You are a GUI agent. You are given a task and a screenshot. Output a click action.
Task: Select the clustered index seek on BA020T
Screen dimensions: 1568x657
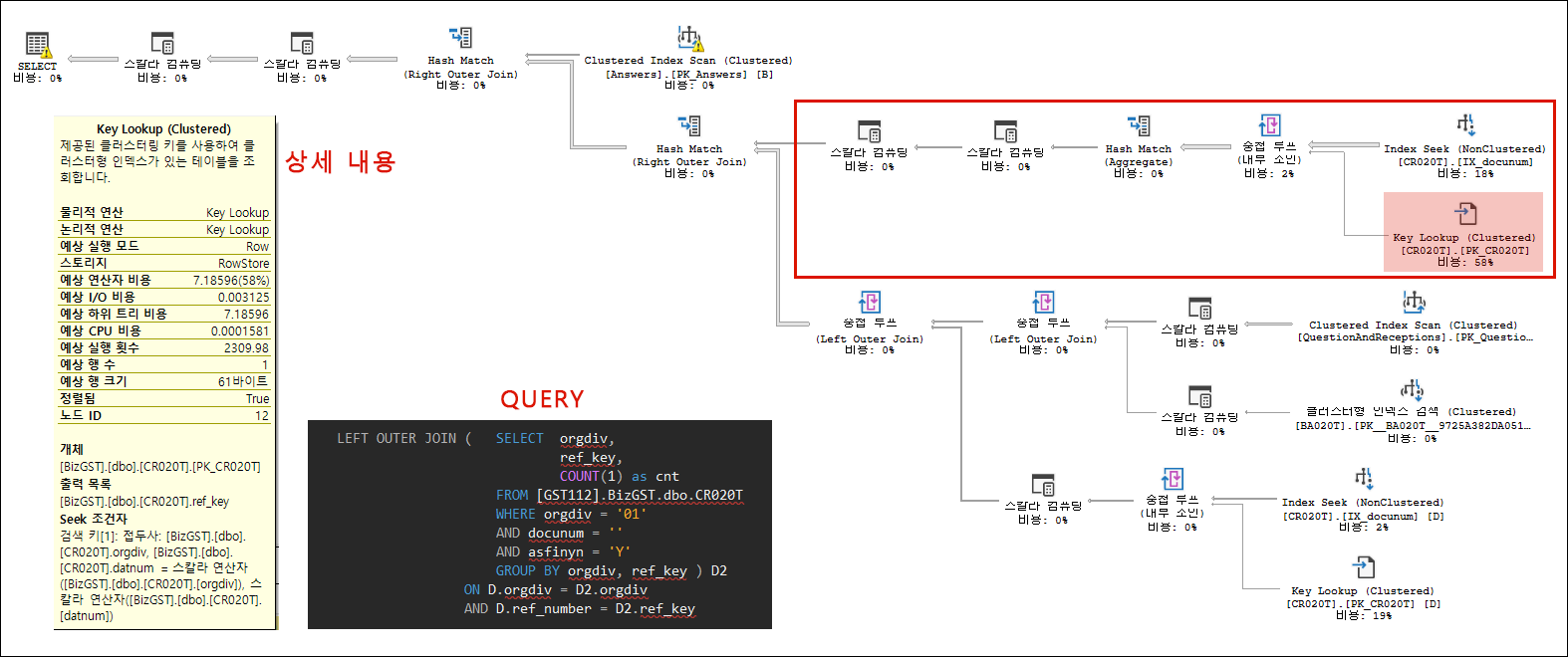(x=1412, y=390)
